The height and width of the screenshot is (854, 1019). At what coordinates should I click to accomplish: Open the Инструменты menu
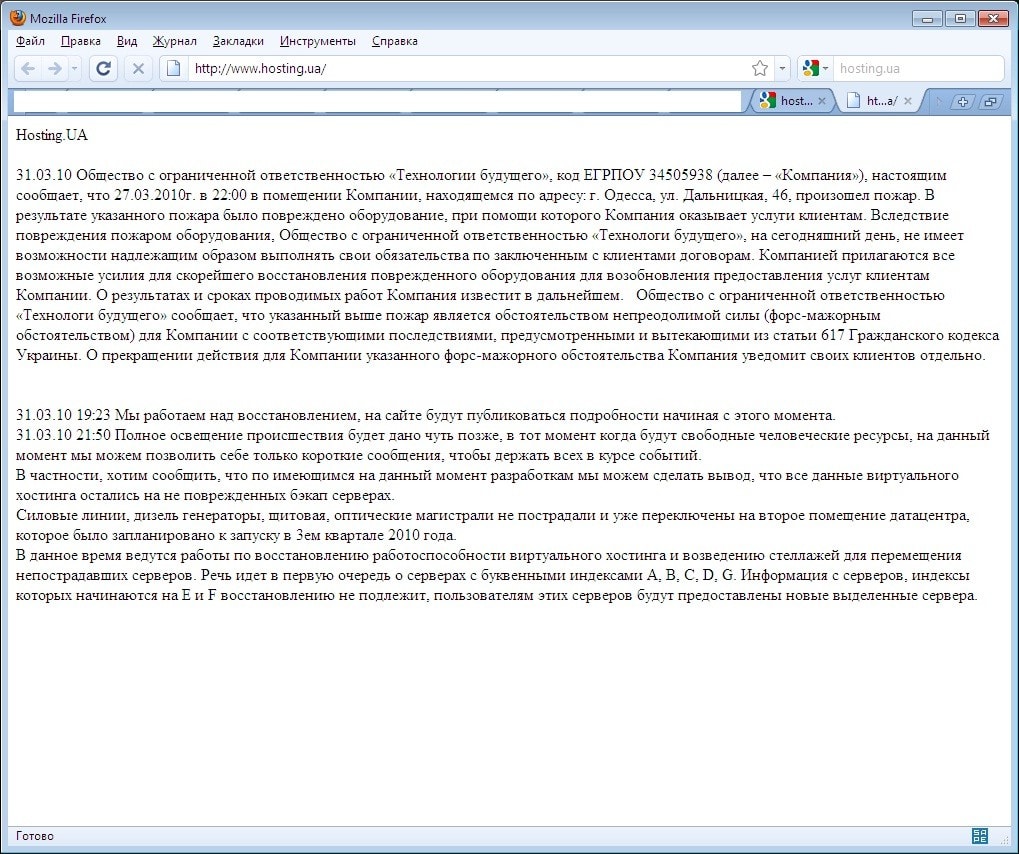tap(317, 41)
